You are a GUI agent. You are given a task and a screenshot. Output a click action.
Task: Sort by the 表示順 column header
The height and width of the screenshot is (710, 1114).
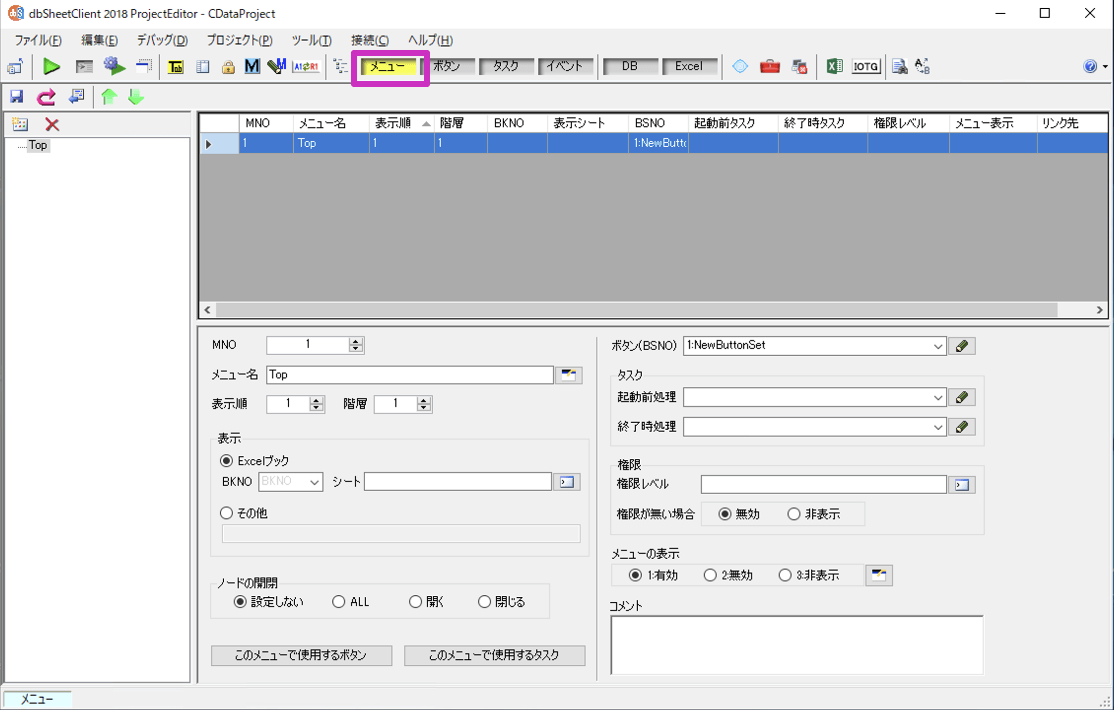coord(401,123)
